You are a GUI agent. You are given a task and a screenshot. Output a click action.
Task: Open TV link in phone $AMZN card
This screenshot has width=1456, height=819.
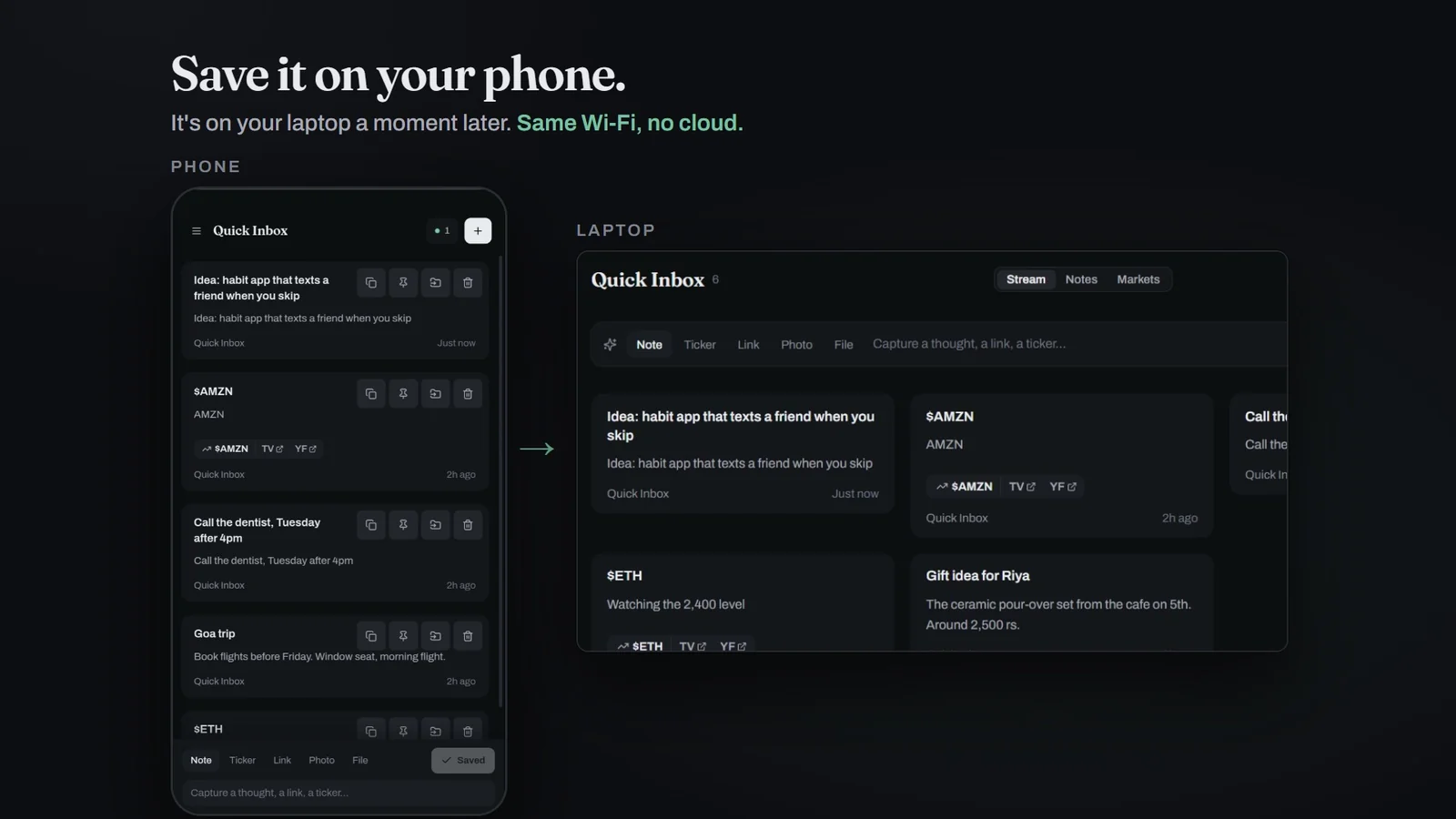tap(272, 449)
